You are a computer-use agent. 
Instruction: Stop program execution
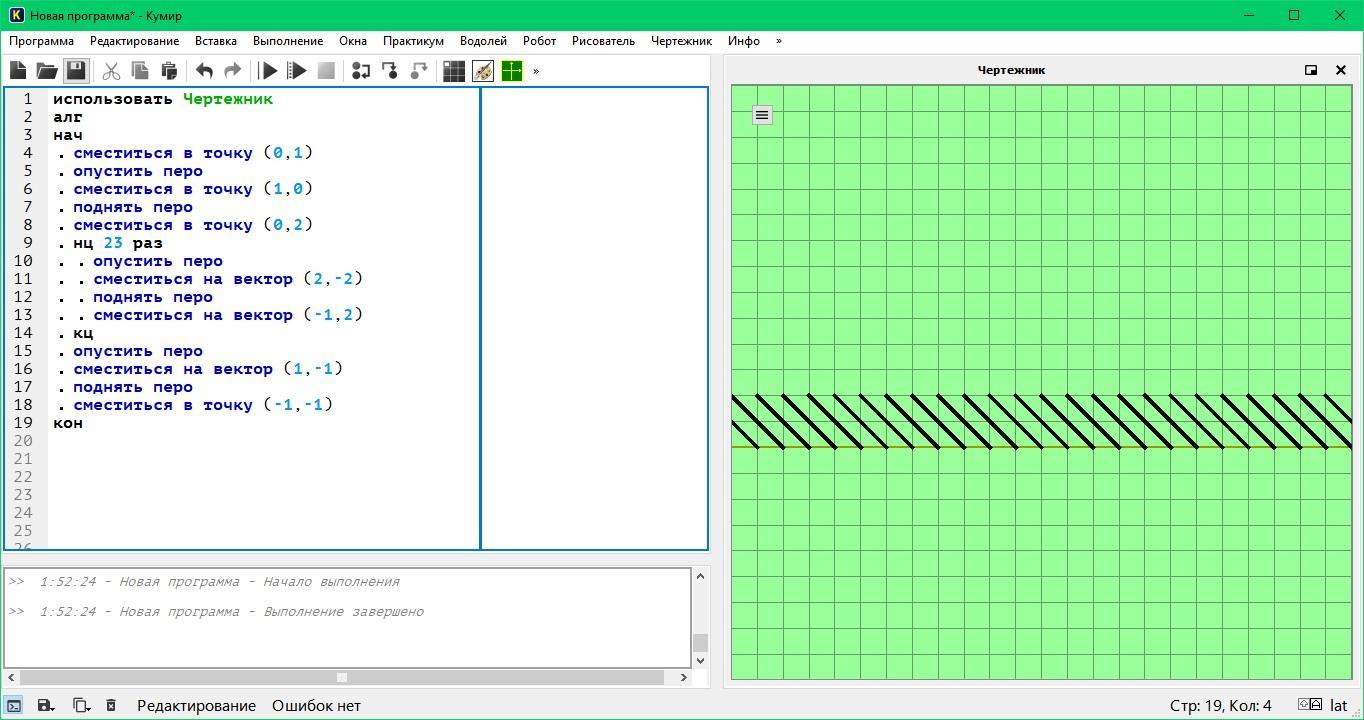click(x=326, y=71)
